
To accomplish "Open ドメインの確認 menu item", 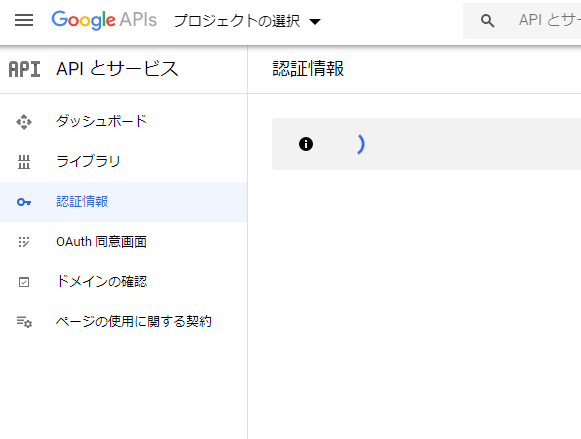I will (x=123, y=282).
